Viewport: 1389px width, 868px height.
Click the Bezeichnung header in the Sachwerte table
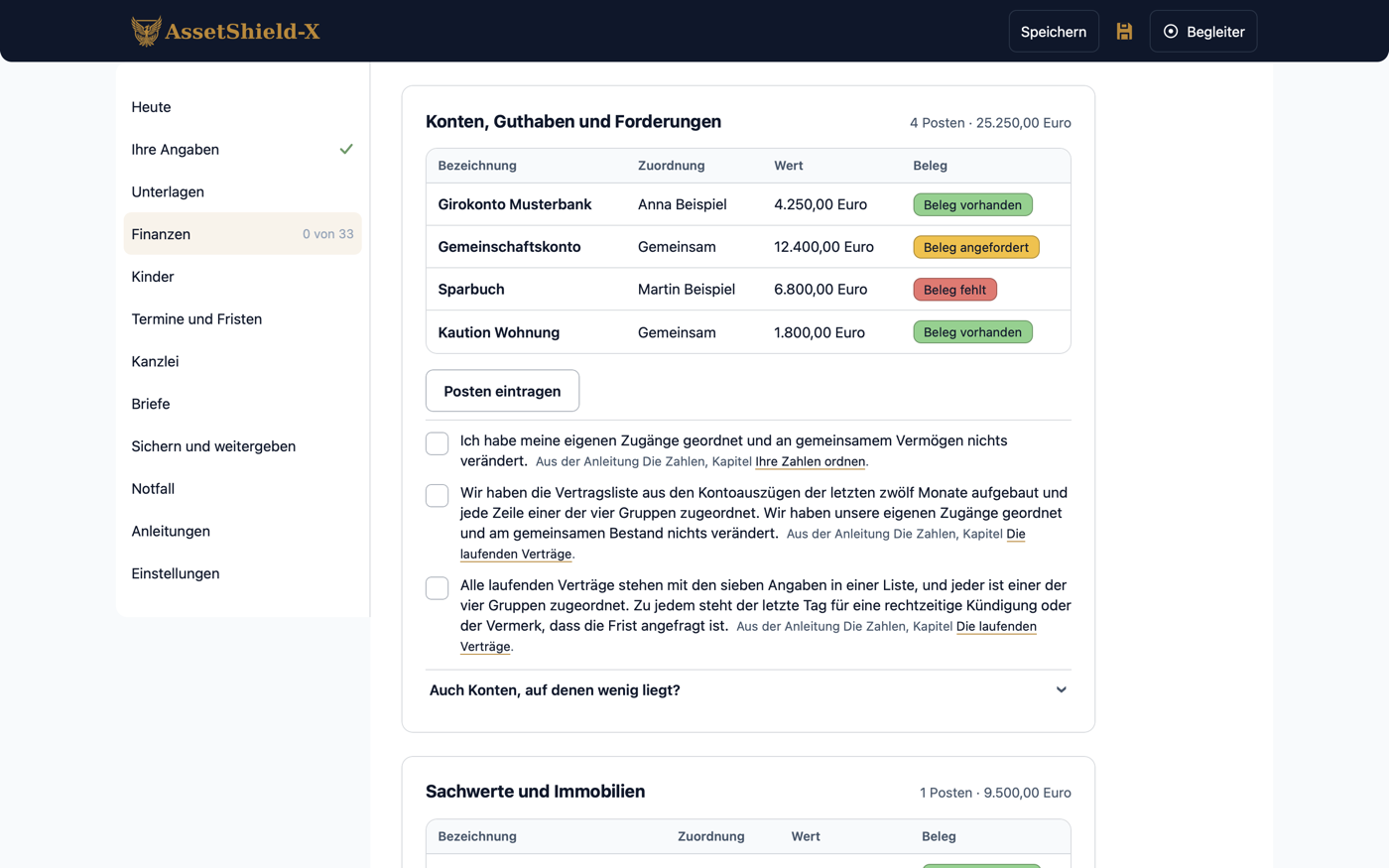477,836
